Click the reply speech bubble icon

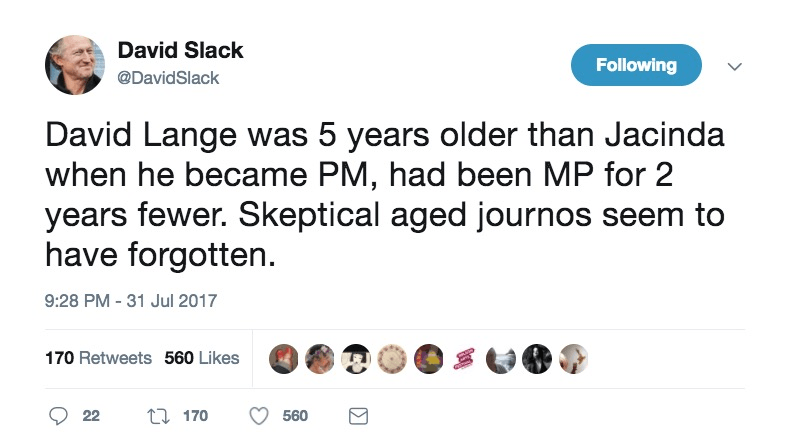coord(56,415)
